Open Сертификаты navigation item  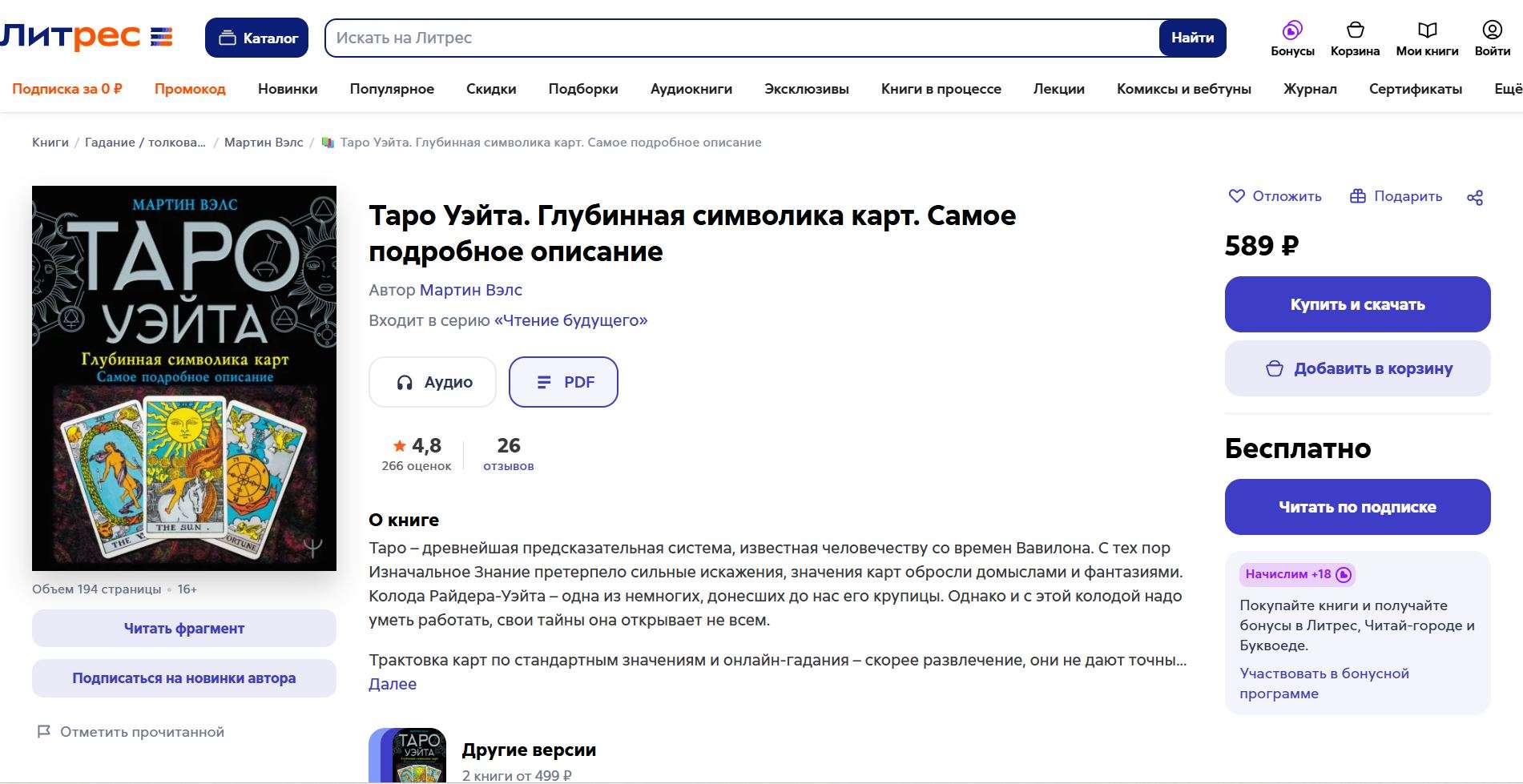click(x=1416, y=89)
